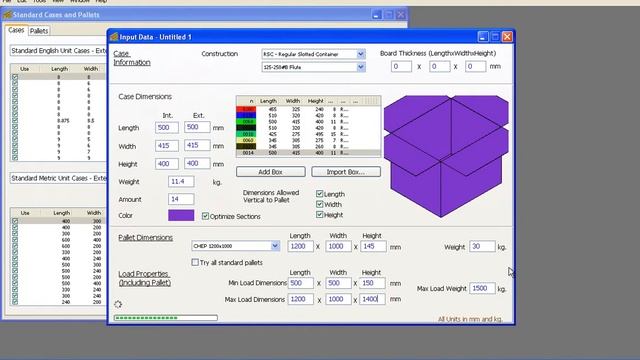
Task: Select the metric cases row 330 x 200
Action: [x=58, y=252]
